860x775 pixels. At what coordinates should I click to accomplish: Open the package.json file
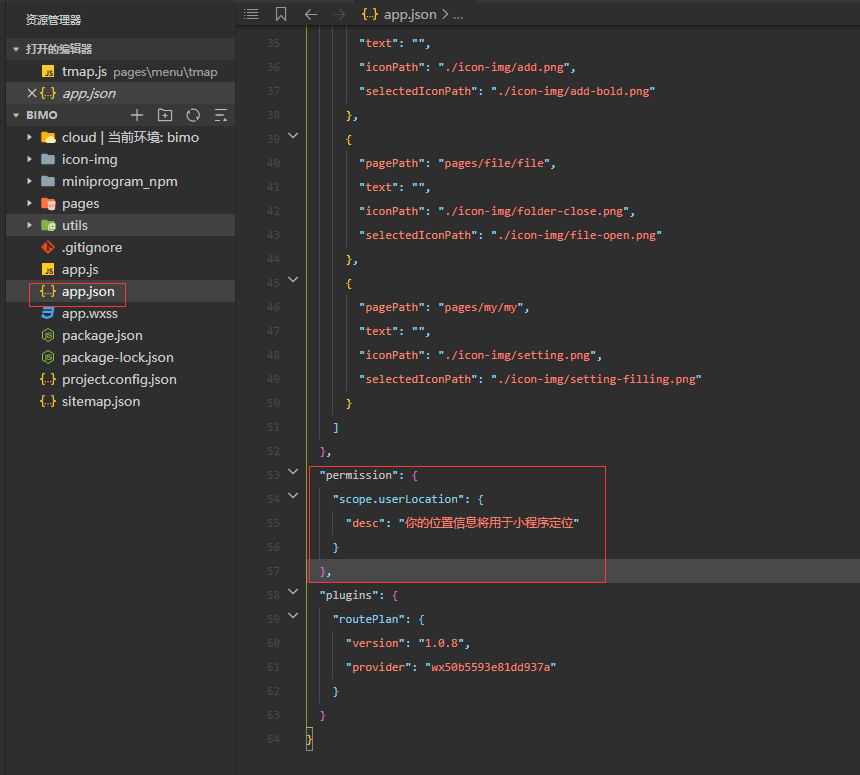pos(121,335)
